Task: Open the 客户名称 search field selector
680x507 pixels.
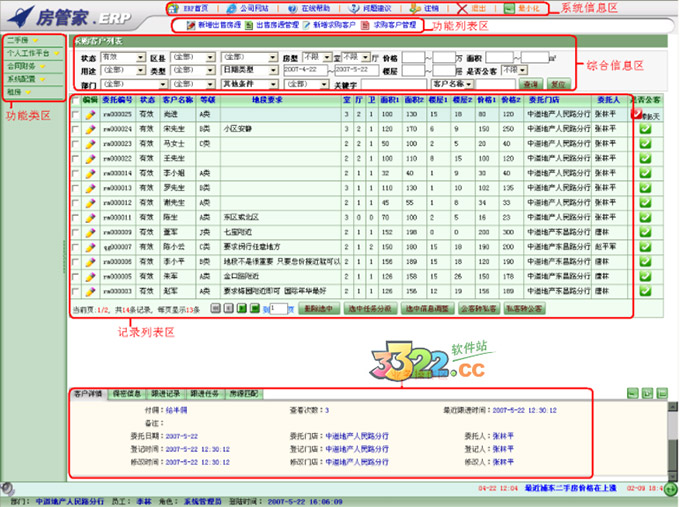Action: pos(452,84)
